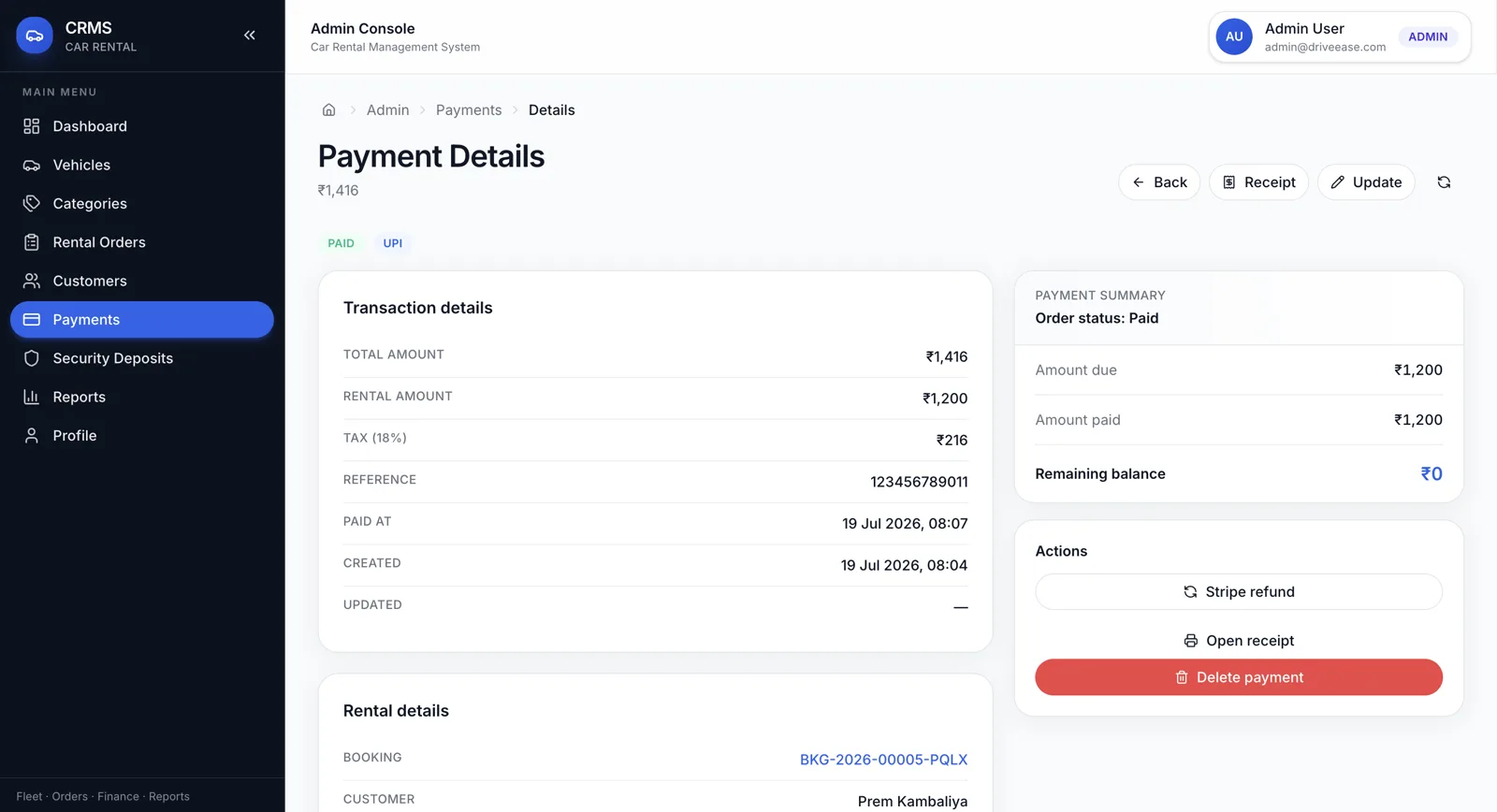The height and width of the screenshot is (812, 1497).
Task: Click the Customers people icon
Action: 32,281
